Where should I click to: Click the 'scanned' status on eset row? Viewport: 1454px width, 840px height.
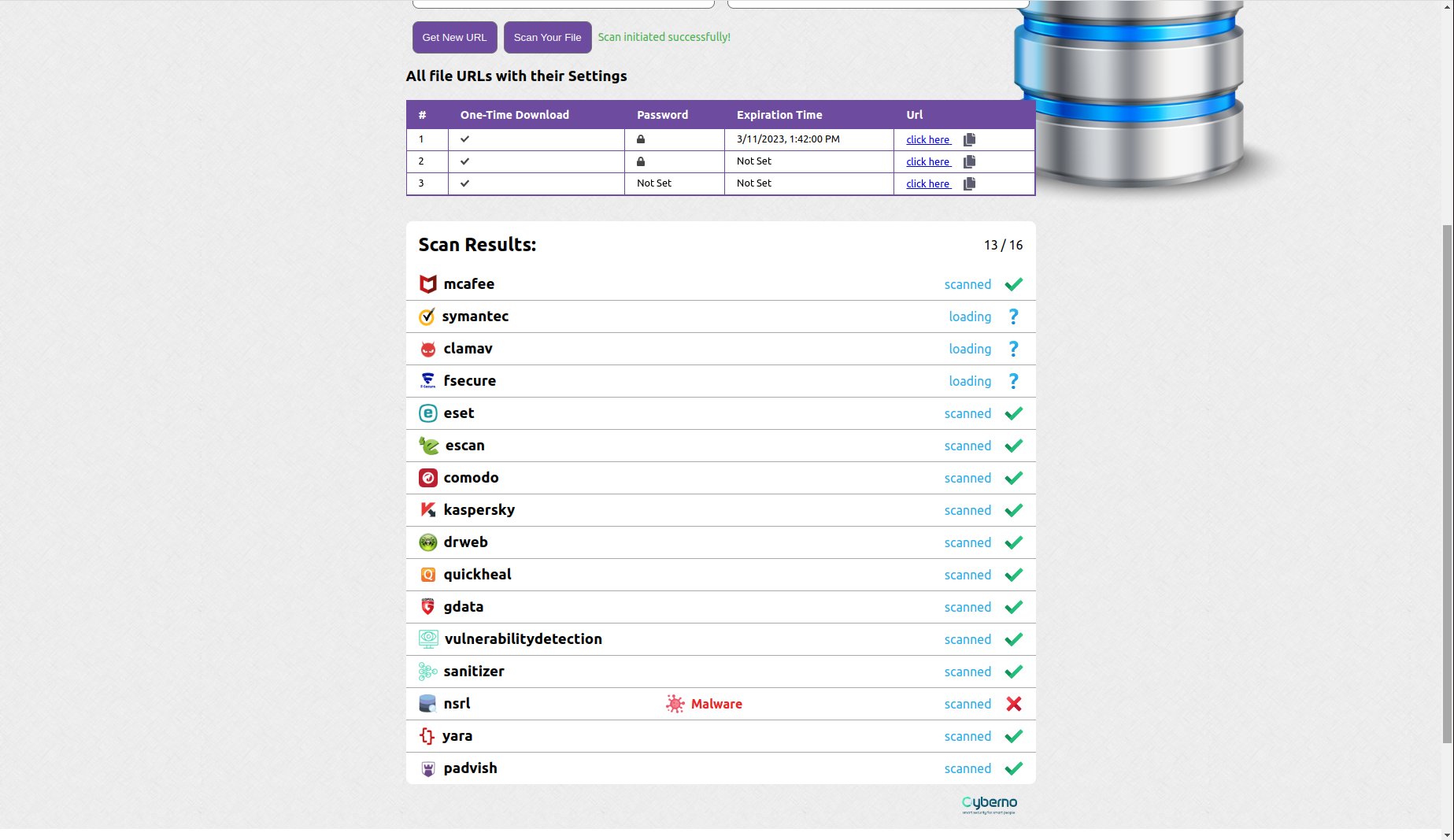pos(967,413)
